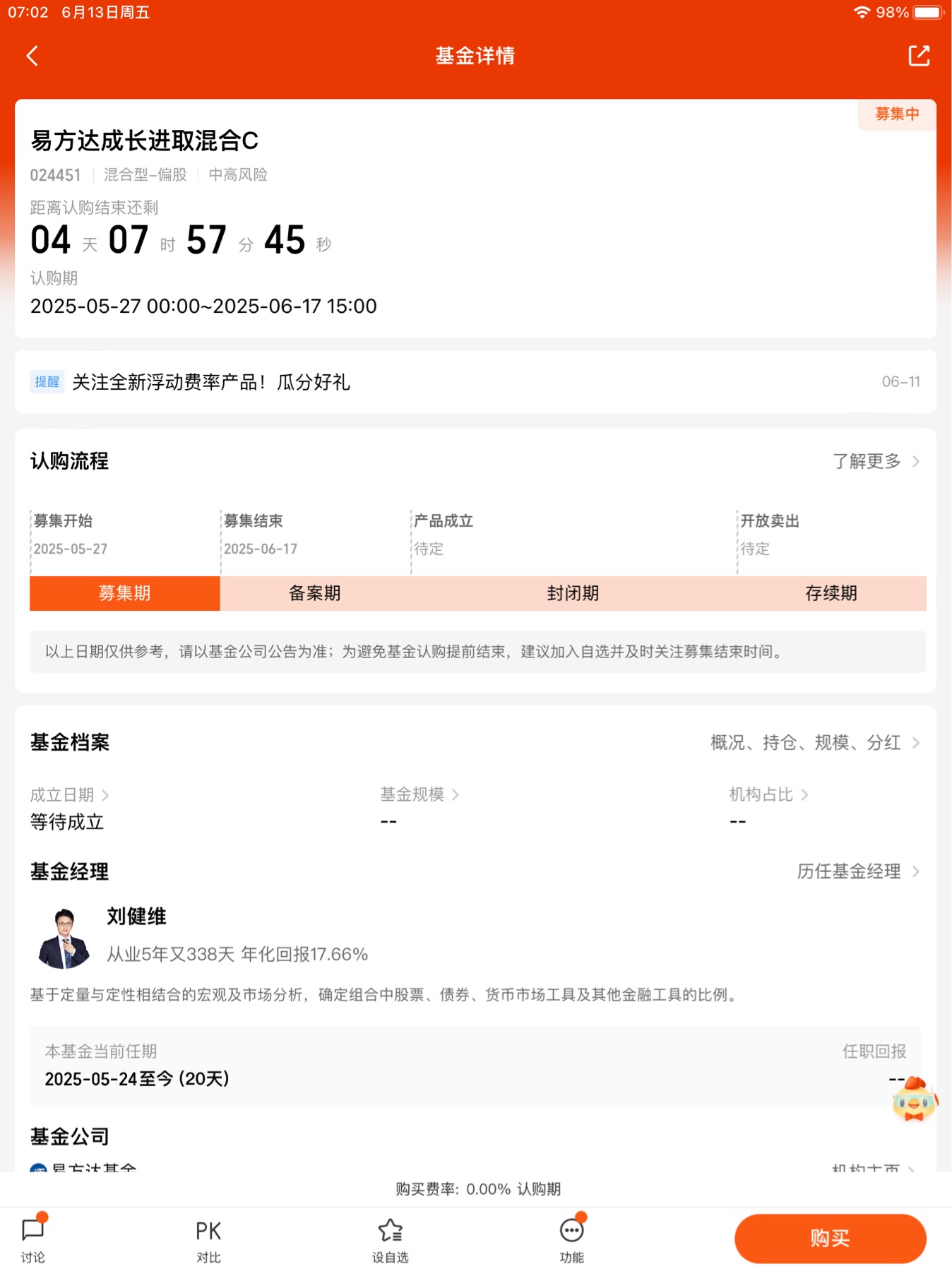Tap the back arrow icon
Screen dimensions: 952x1269
click(x=32, y=56)
